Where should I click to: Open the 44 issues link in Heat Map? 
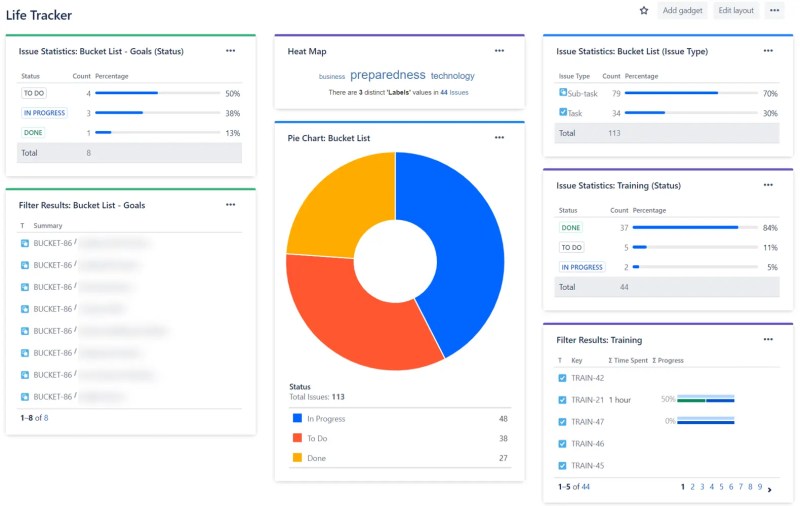pyautogui.click(x=454, y=92)
